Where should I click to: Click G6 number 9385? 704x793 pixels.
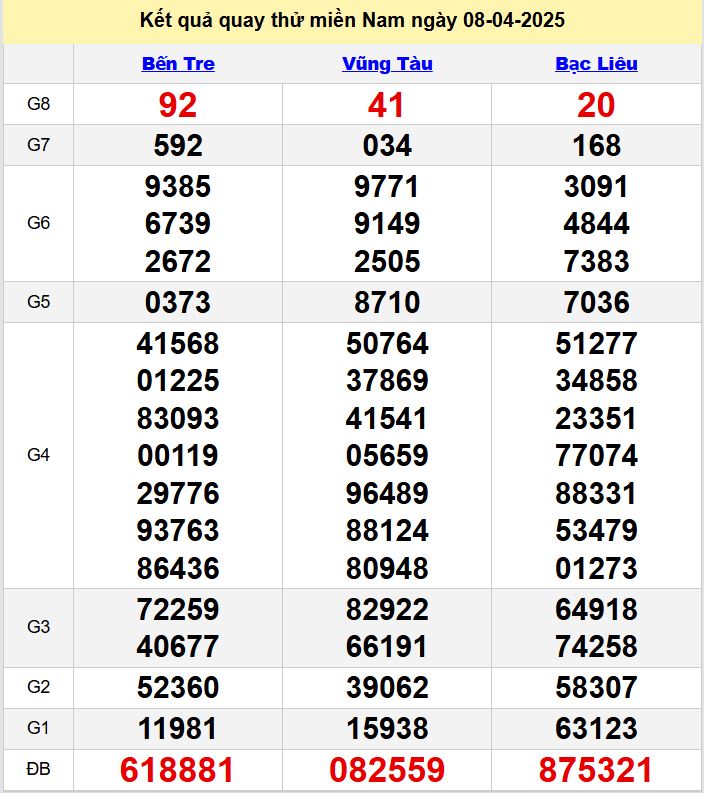178,187
